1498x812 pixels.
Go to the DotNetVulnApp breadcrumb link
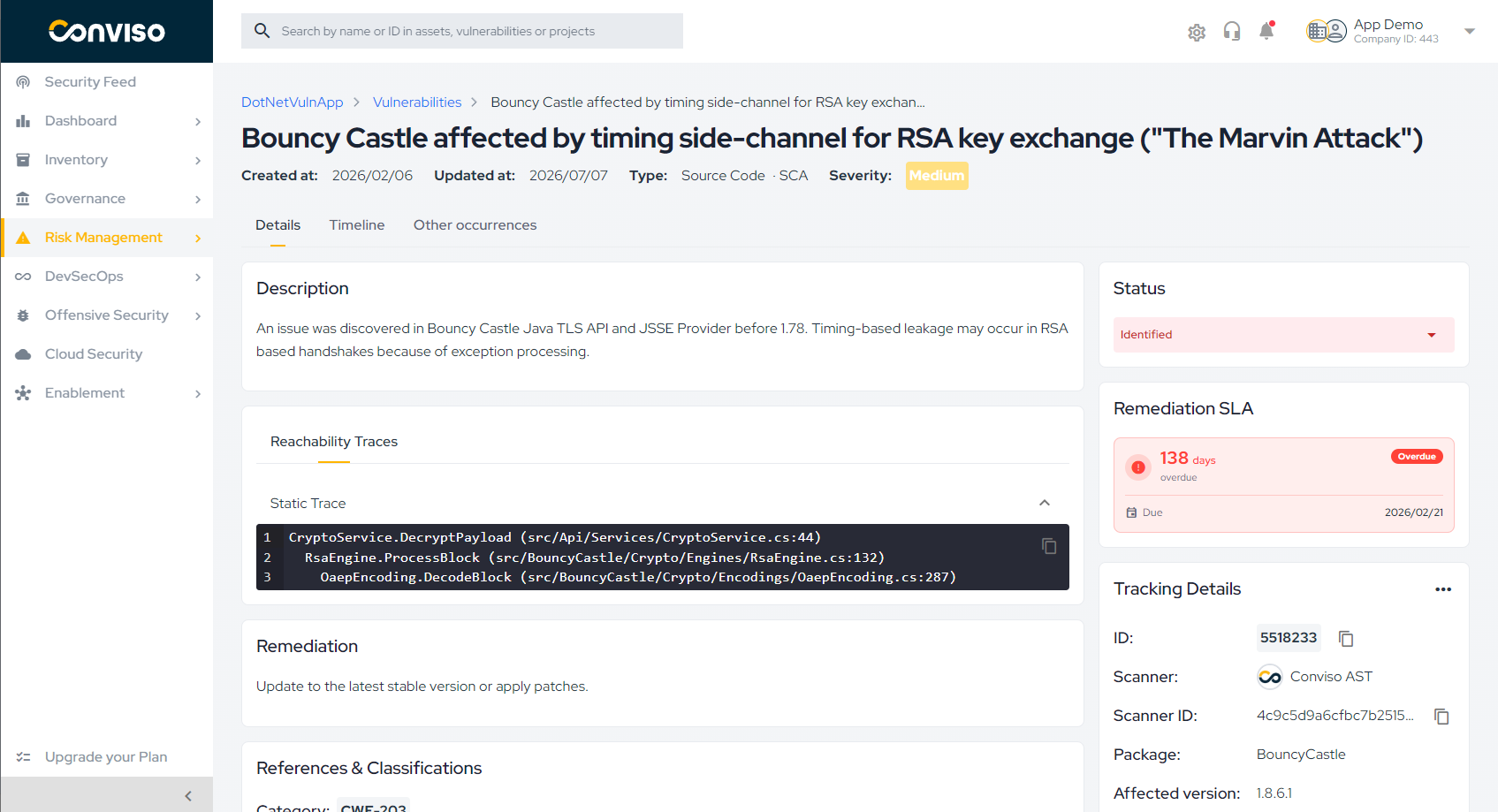pos(293,102)
